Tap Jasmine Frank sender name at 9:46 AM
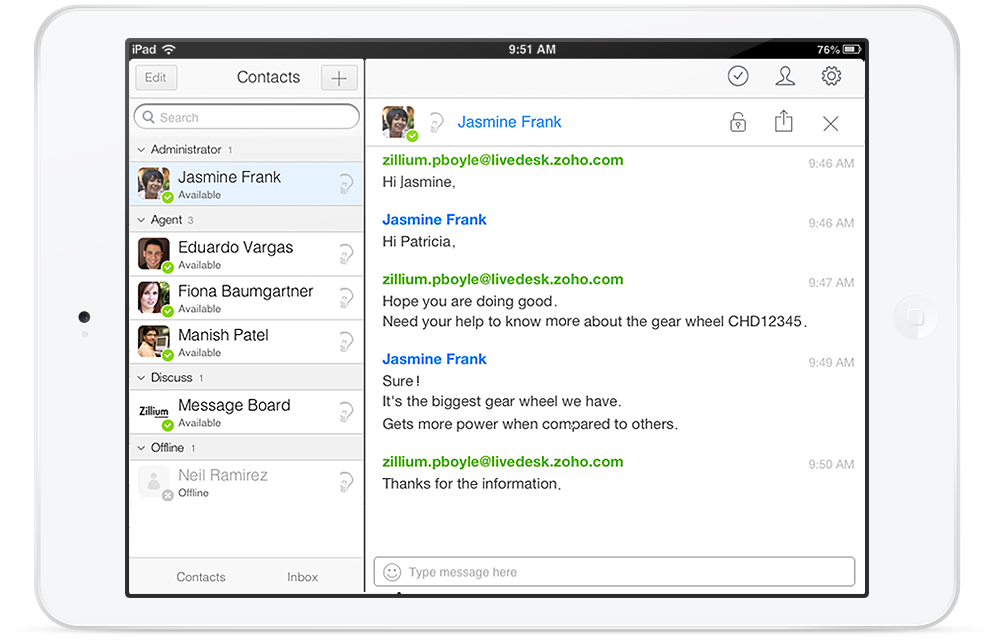 (434, 220)
